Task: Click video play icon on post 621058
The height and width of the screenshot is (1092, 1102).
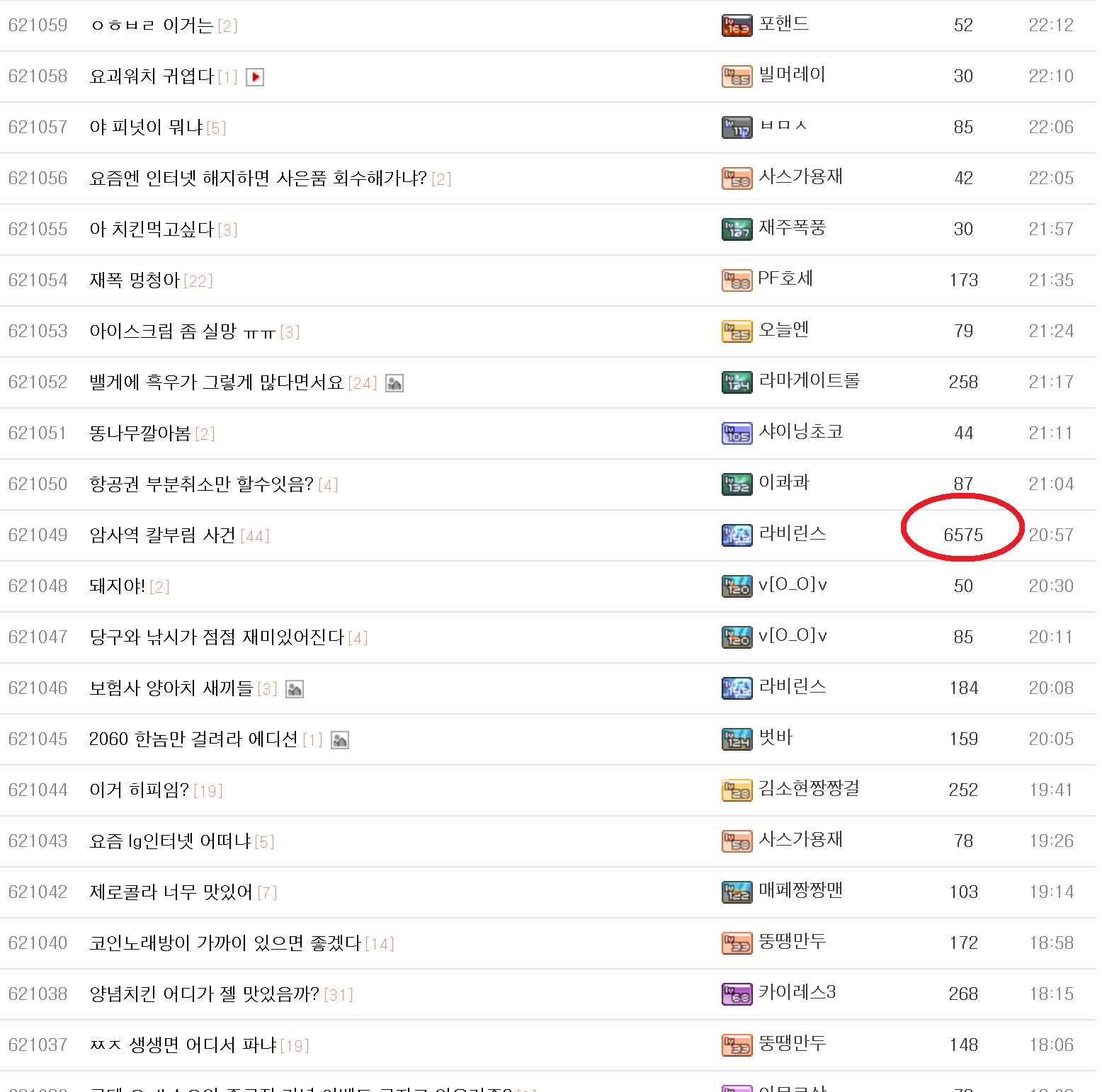Action: point(255,76)
